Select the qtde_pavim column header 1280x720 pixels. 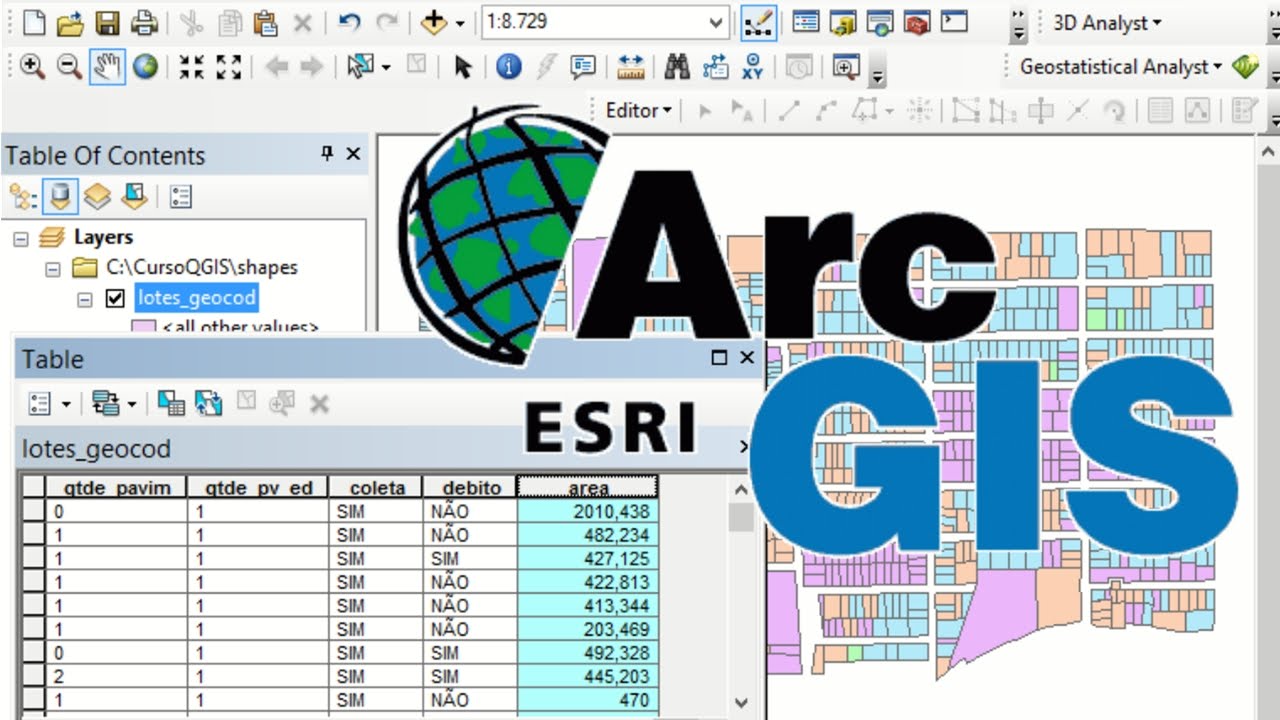[x=116, y=488]
